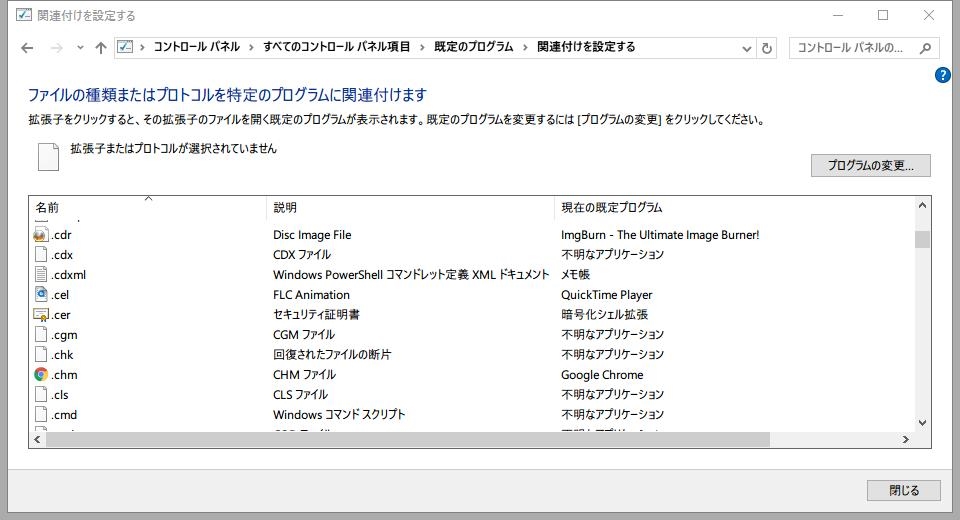960x520 pixels.
Task: Select the text document icon for .cdxml
Action: coord(41,274)
